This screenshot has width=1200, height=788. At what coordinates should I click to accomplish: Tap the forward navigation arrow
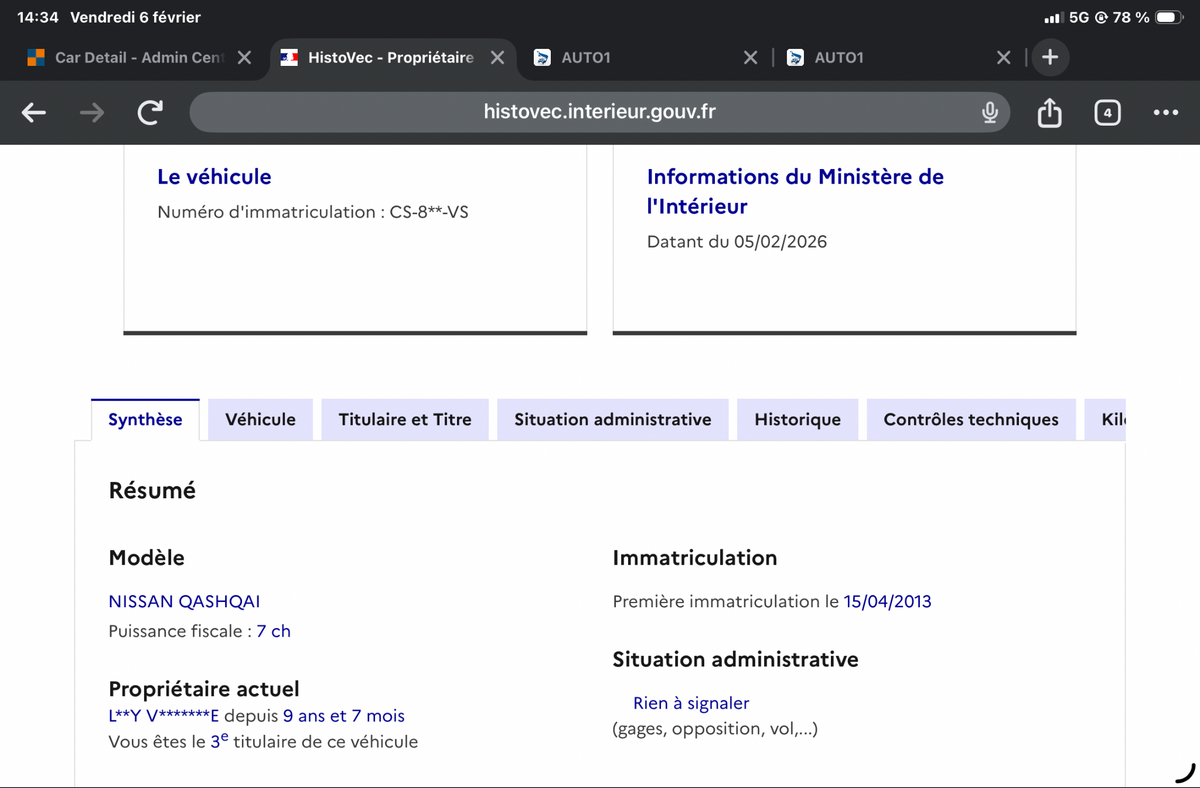[x=92, y=113]
